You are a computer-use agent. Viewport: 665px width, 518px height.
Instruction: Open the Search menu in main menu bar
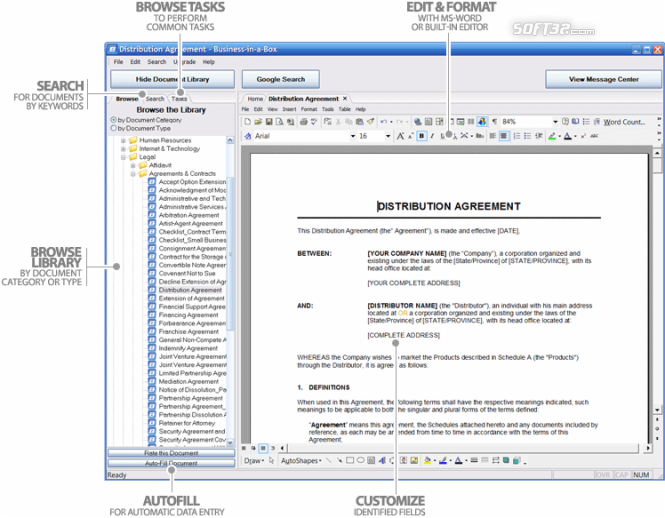pos(156,62)
